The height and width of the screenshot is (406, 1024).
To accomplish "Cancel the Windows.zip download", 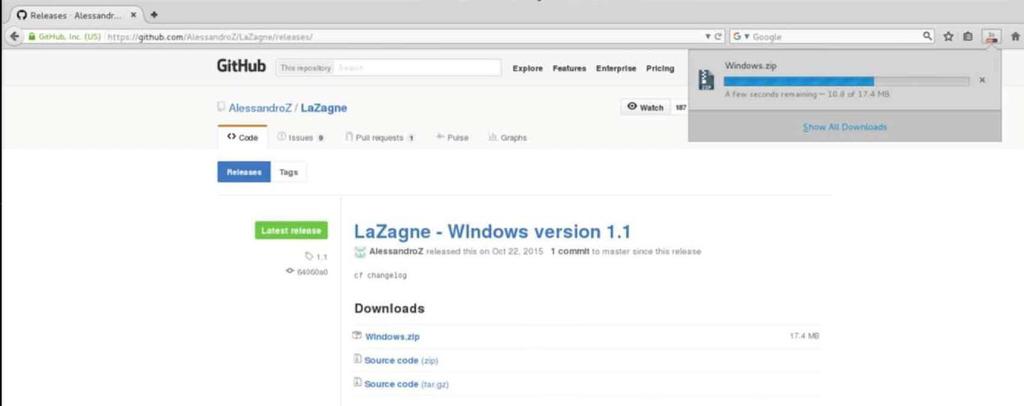I will (982, 80).
